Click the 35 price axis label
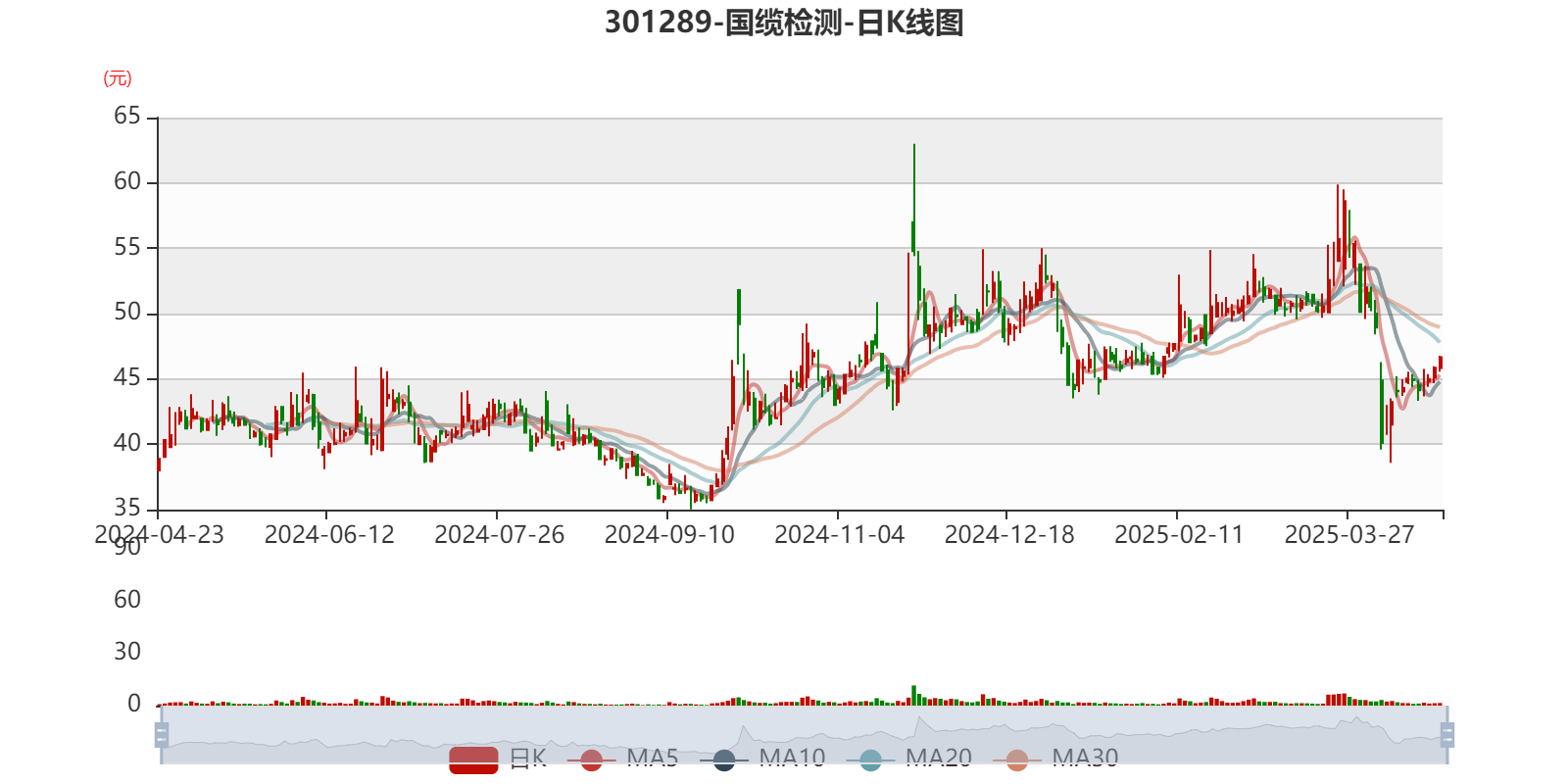The height and width of the screenshot is (784, 1568). [127, 508]
